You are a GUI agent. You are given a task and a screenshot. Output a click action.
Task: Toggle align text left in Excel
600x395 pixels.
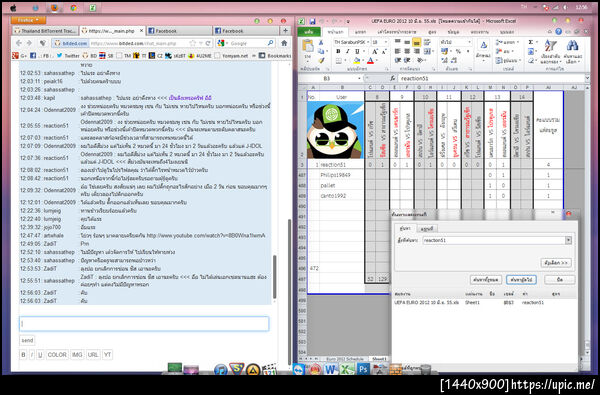[x=398, y=51]
